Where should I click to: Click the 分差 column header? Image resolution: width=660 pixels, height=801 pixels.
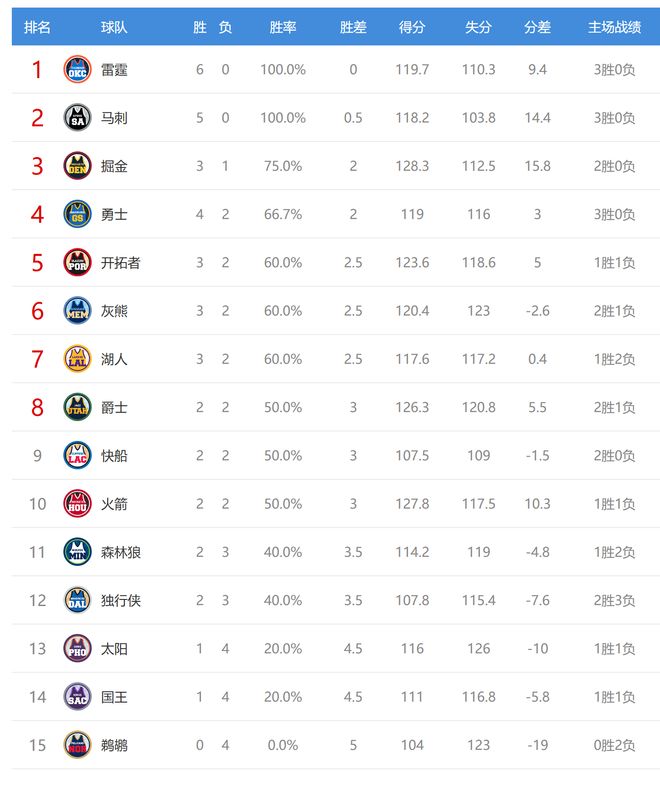click(x=538, y=28)
